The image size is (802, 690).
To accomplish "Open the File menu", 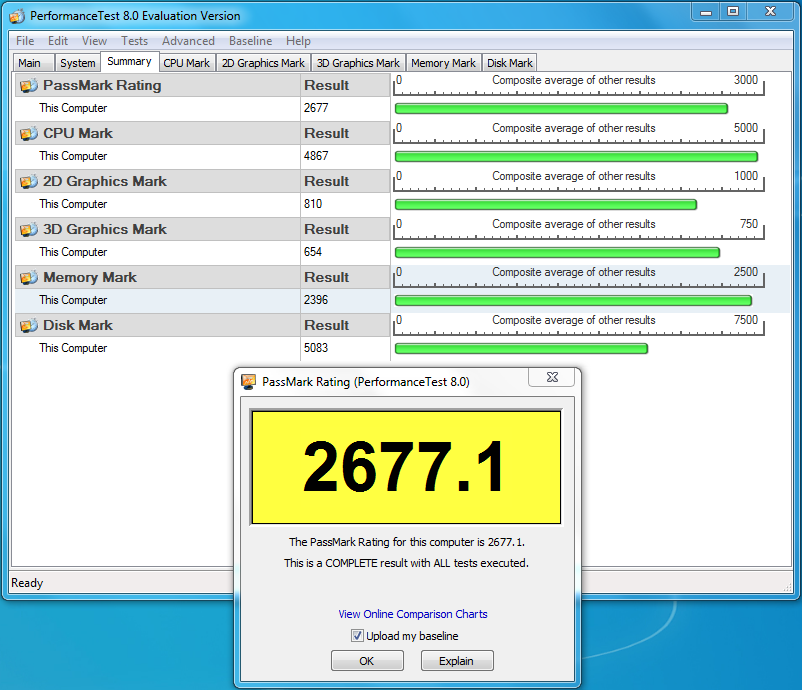I will click(25, 41).
